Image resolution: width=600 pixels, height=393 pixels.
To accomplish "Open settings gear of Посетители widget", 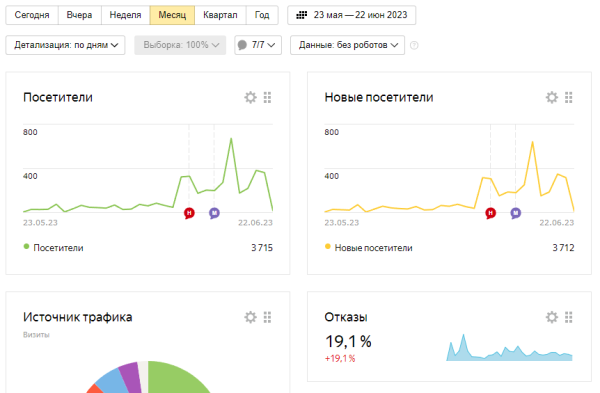I will tap(251, 97).
